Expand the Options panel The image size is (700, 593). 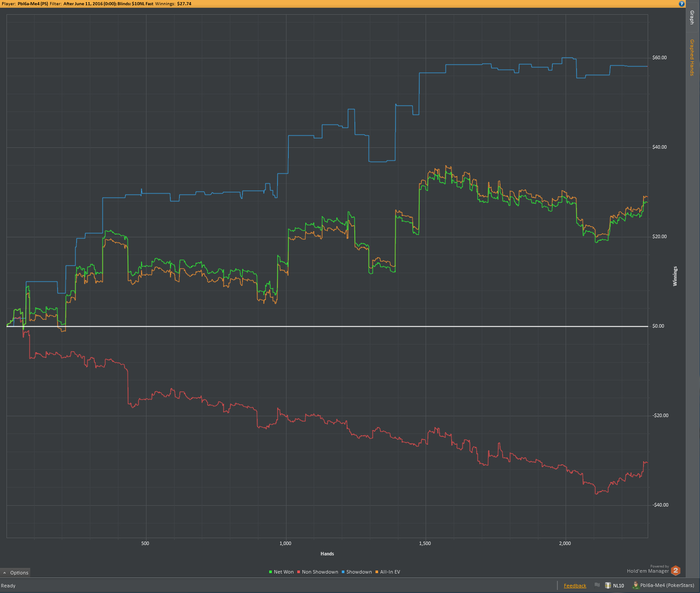(x=16, y=572)
